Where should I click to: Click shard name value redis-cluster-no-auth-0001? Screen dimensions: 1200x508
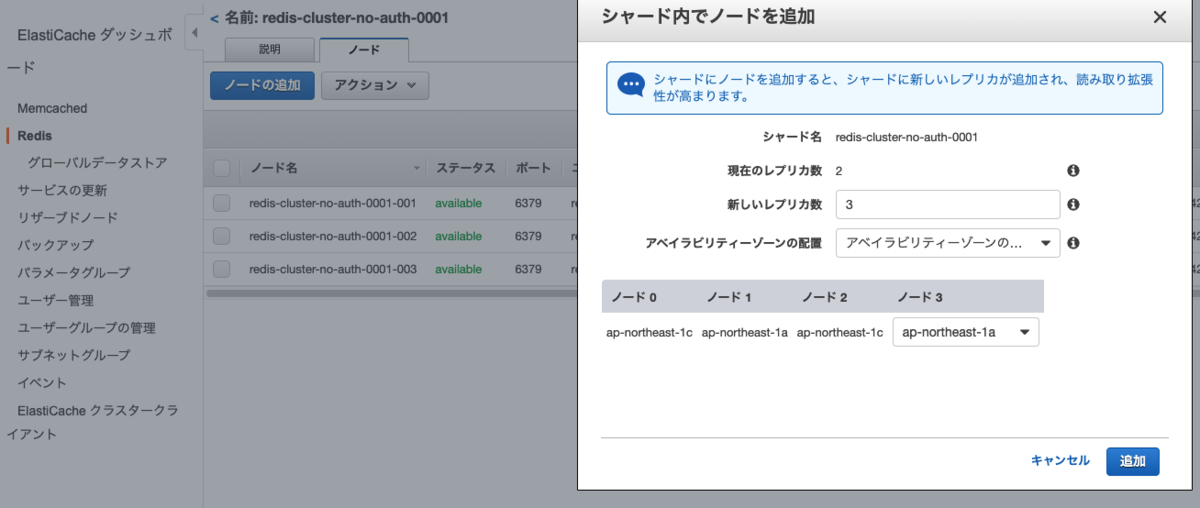[906, 137]
